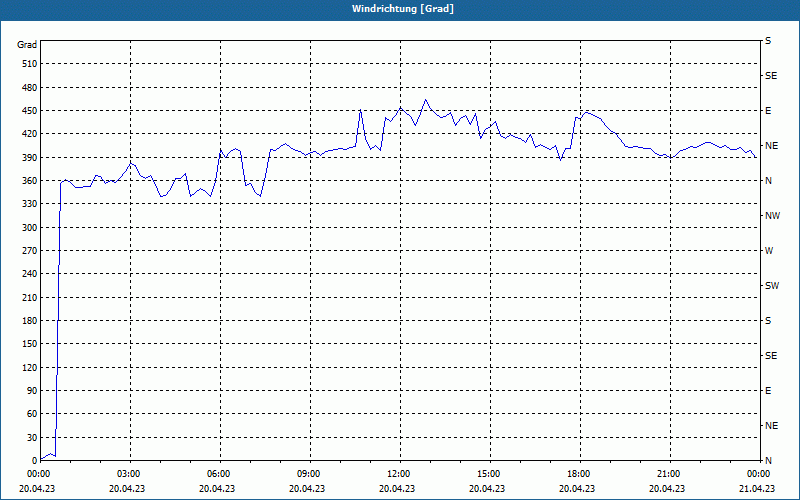Click the 03:00 time label
The image size is (800, 500).
(127, 474)
